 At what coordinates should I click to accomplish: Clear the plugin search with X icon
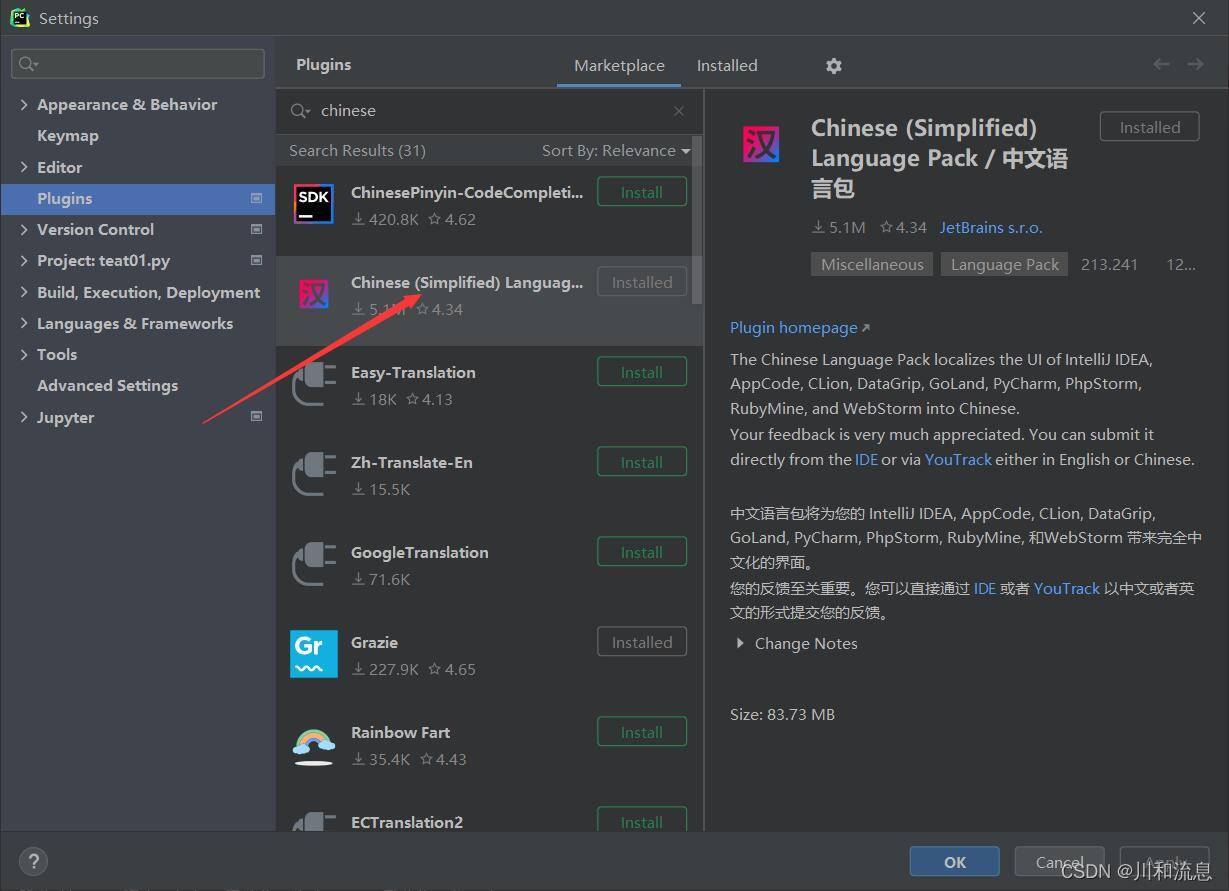[679, 111]
